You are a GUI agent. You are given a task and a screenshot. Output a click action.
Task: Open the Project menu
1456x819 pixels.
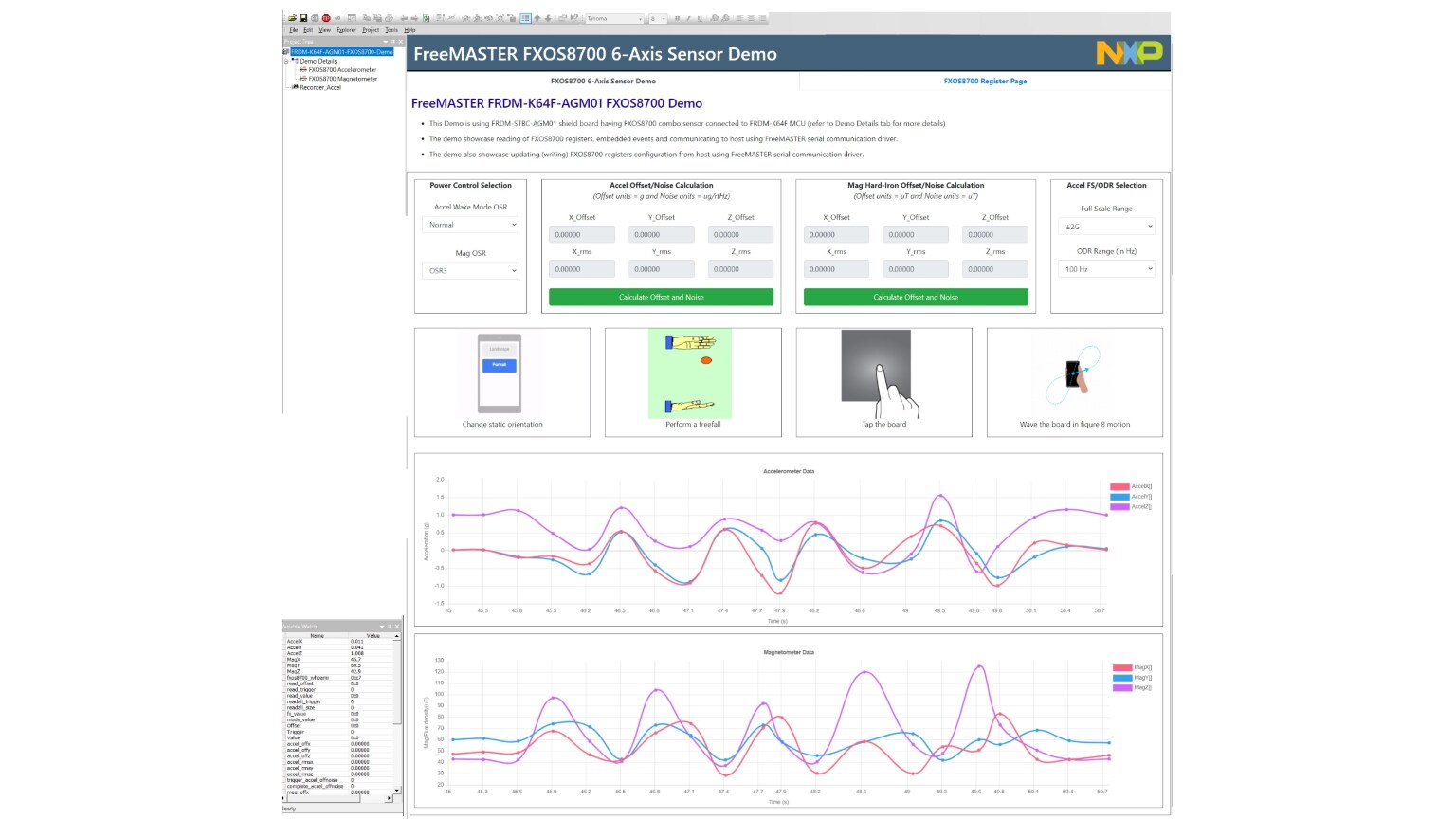[x=370, y=30]
